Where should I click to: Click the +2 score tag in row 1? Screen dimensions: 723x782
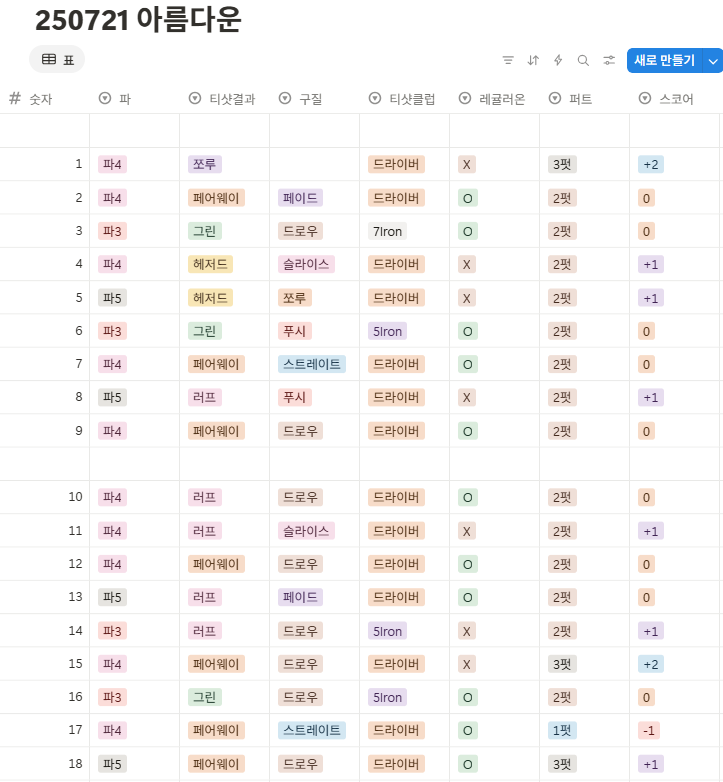pyautogui.click(x=651, y=164)
